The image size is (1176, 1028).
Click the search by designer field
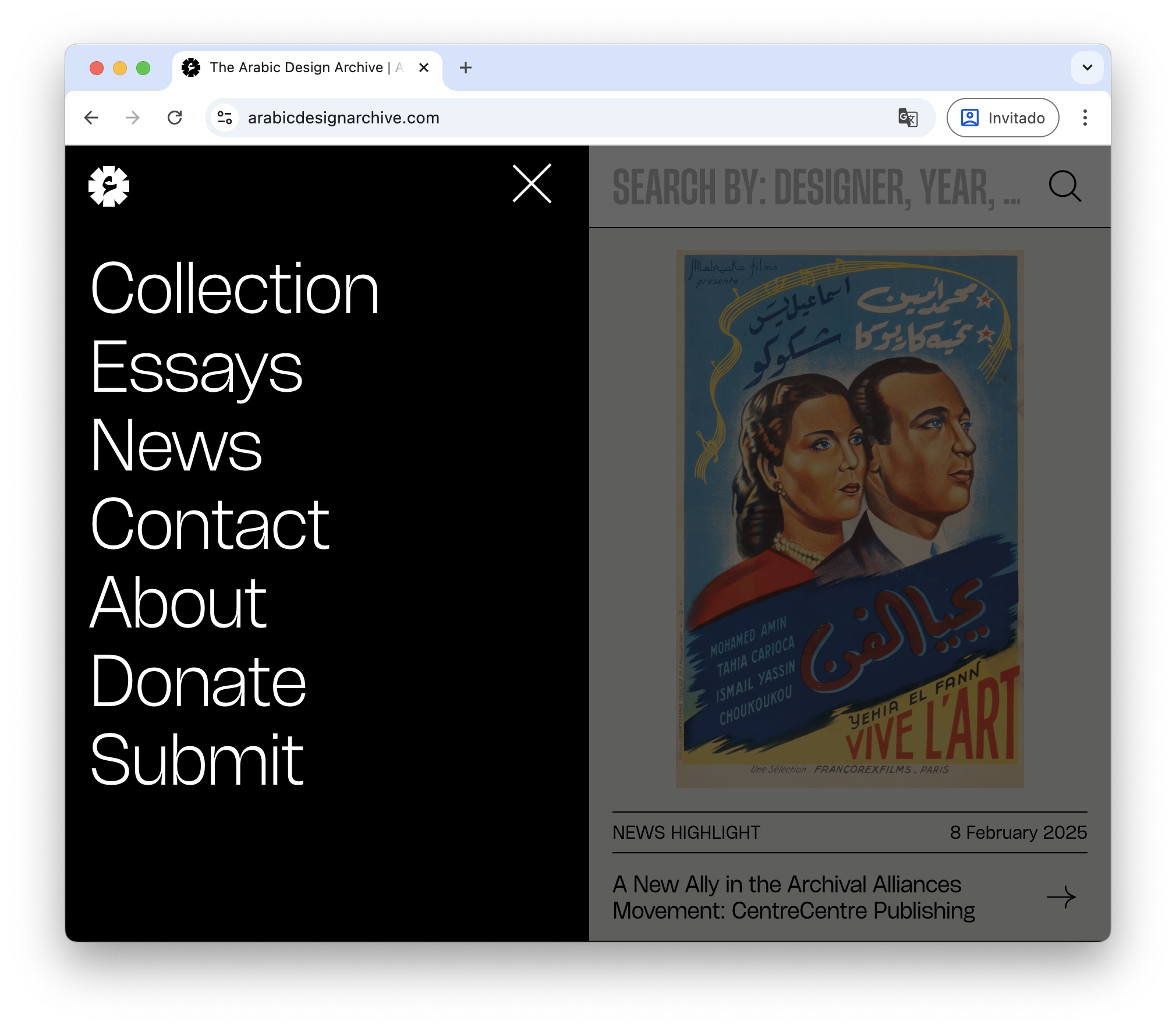(815, 187)
